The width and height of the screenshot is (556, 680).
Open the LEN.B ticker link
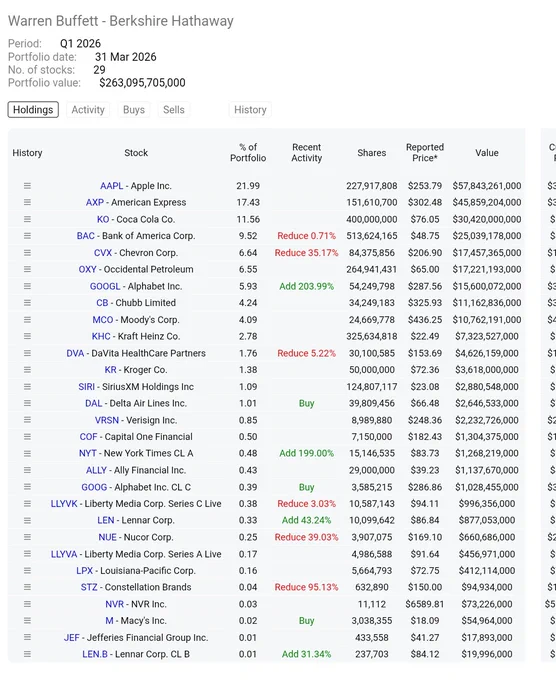(95, 654)
